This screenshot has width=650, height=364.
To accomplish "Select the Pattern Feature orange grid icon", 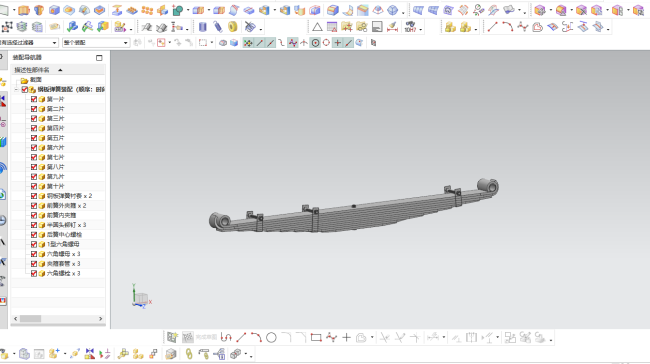I will coord(147,10).
